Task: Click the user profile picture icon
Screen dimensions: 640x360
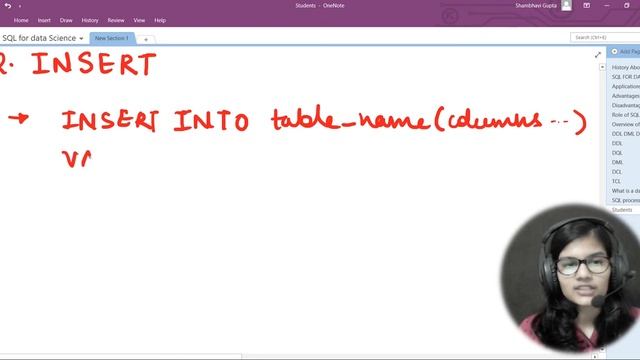Action: [x=567, y=5]
